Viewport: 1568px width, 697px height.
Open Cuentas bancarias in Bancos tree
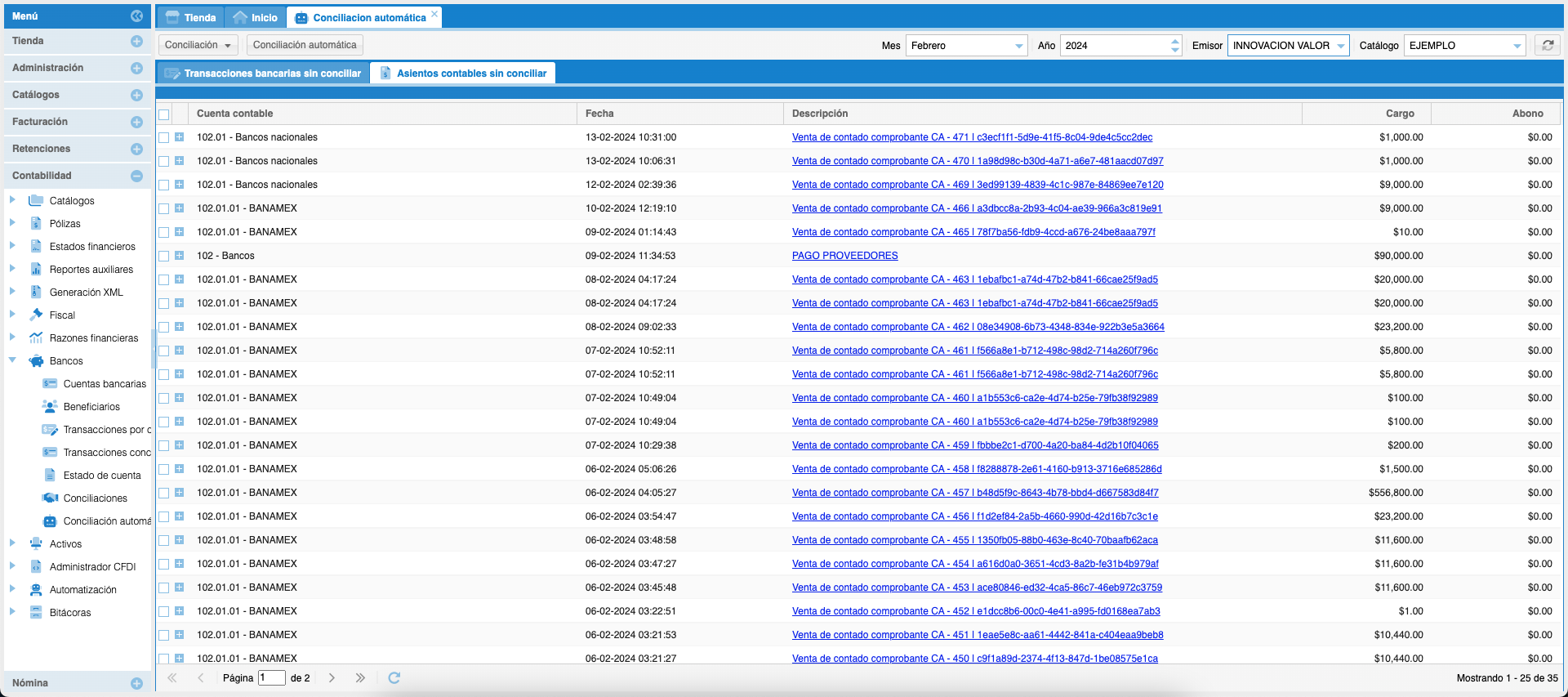(x=105, y=384)
